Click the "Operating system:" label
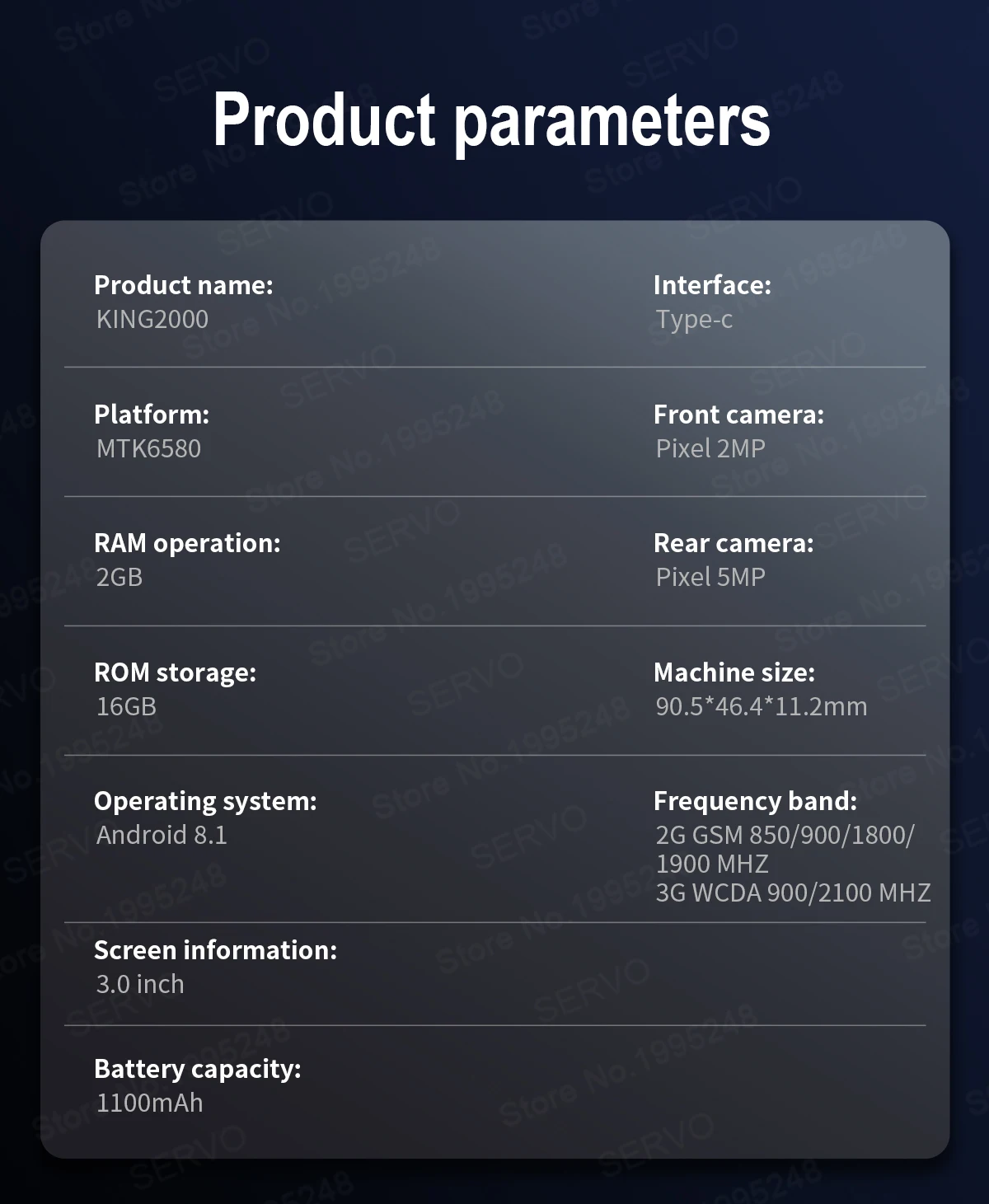989x1204 pixels. tap(205, 801)
